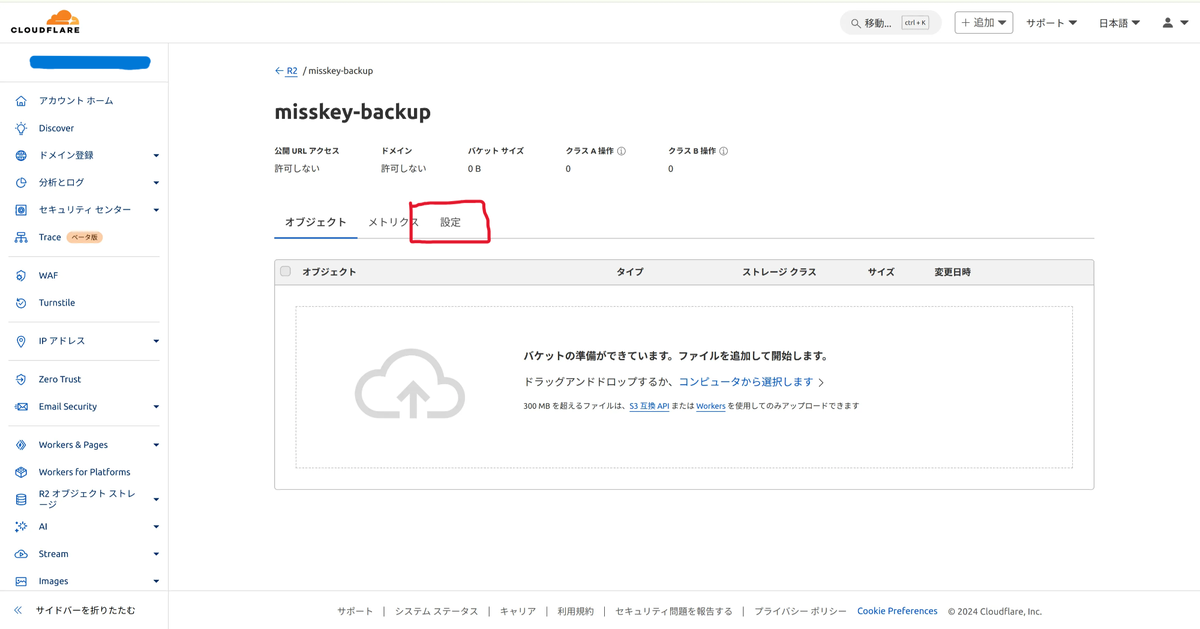The height and width of the screenshot is (629, 1200).
Task: Click プライバシー ポリシー footer link
Action: pyautogui.click(x=800, y=611)
